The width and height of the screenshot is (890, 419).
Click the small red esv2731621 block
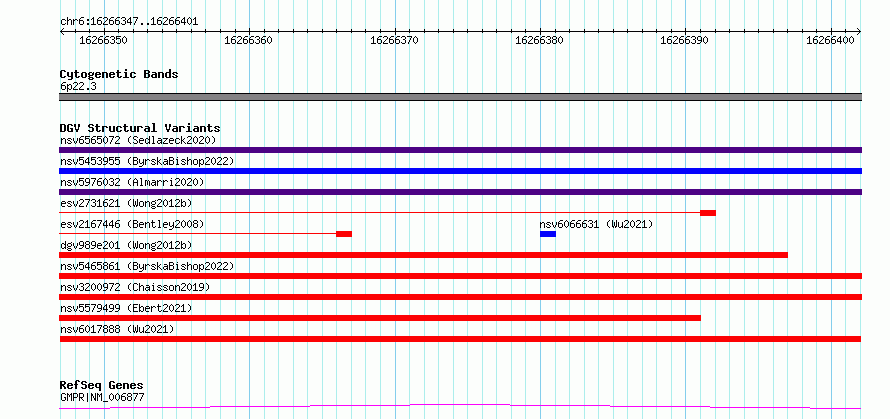708,213
